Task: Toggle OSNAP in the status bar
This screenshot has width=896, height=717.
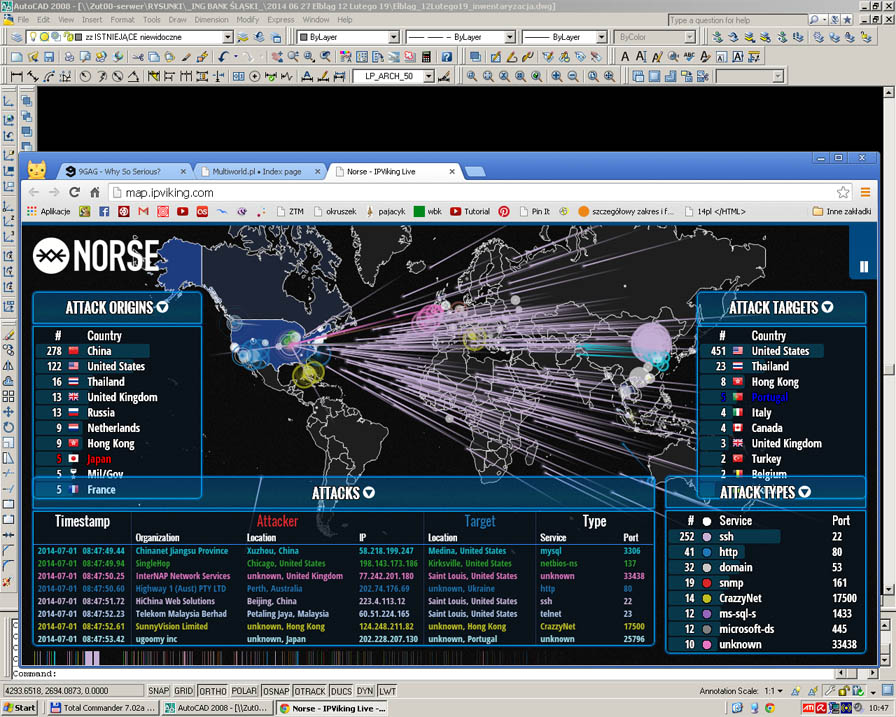Action: (276, 691)
